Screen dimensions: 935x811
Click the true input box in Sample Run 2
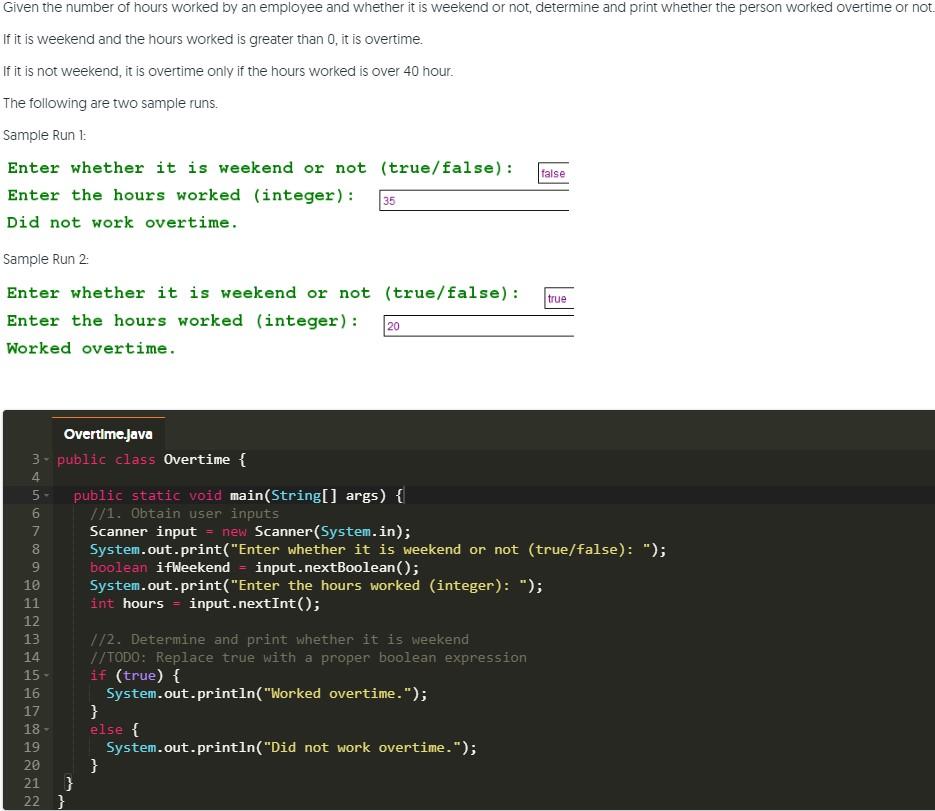click(558, 298)
